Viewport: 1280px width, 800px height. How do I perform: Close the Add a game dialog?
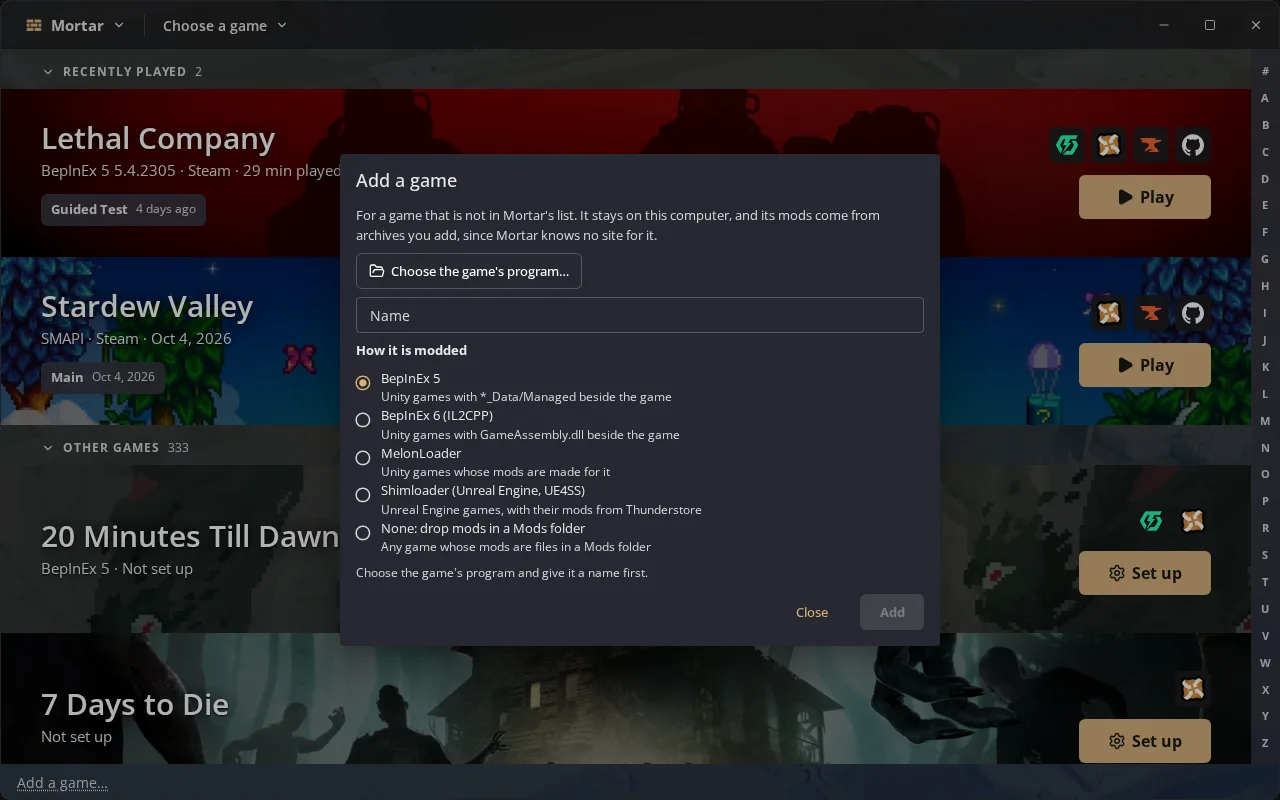812,612
